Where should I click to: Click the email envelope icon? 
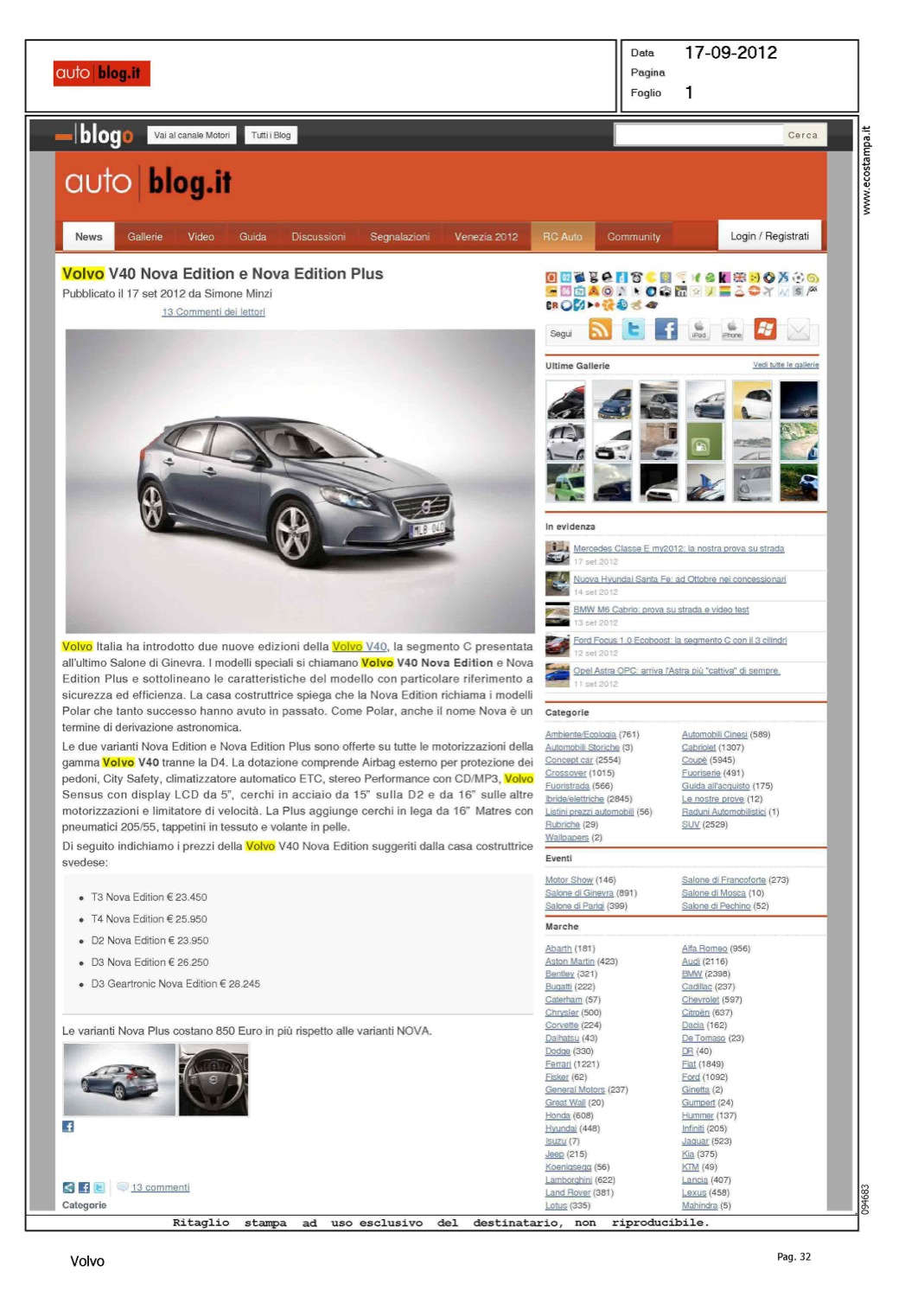(x=799, y=329)
